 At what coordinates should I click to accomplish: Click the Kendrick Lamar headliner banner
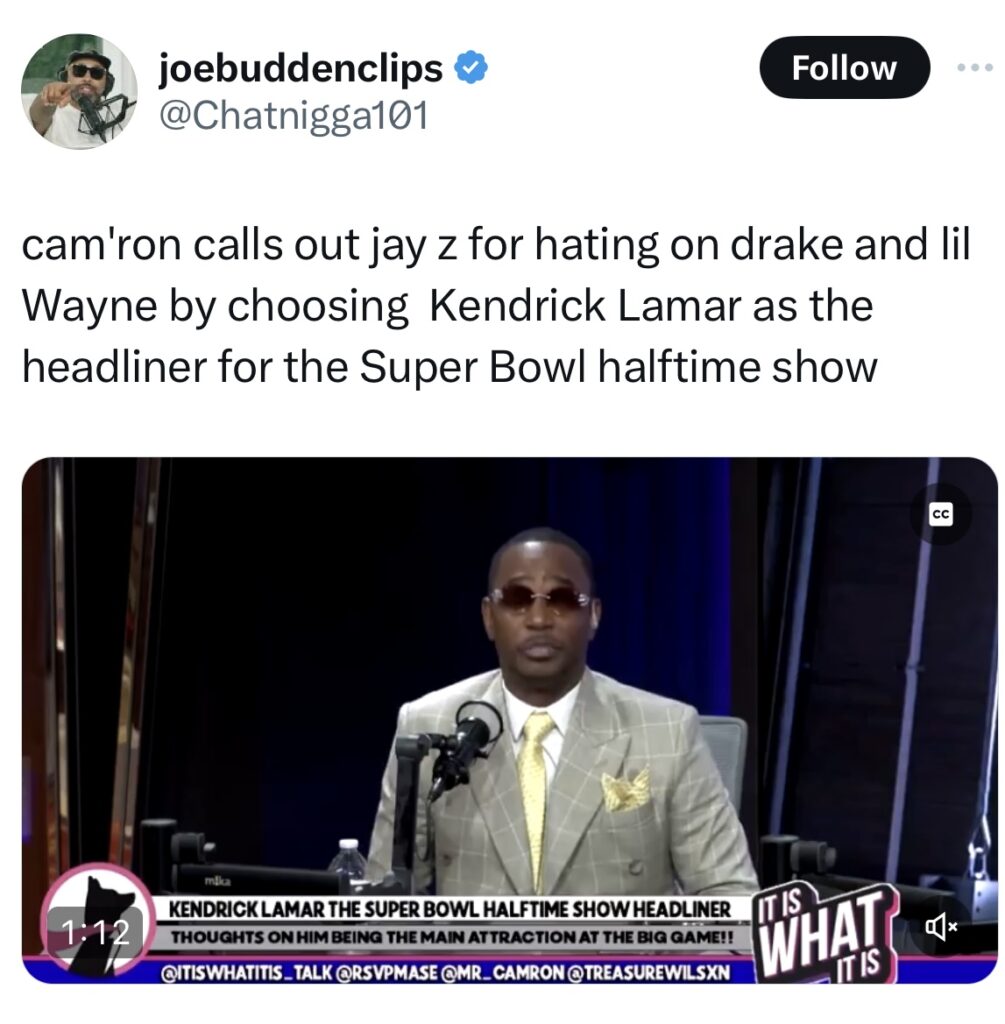tap(449, 909)
